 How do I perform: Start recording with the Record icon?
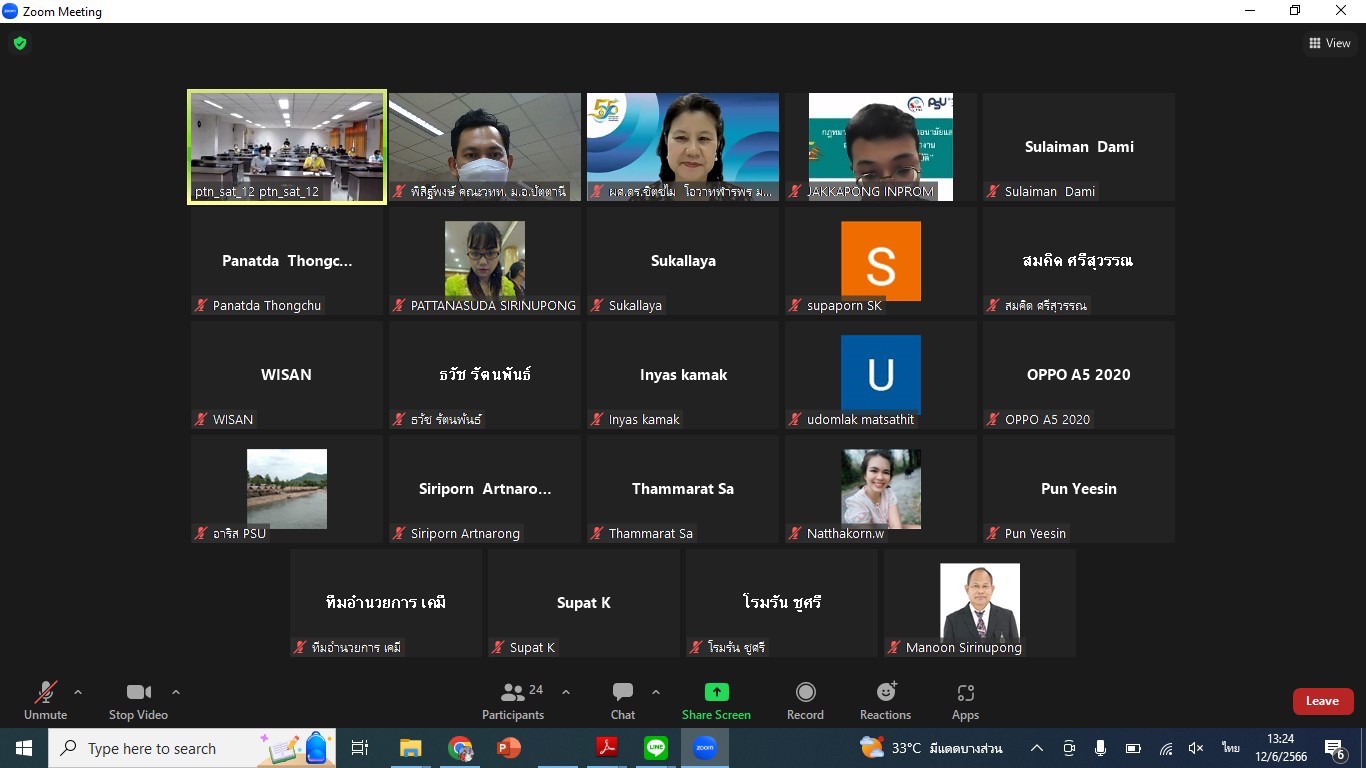click(805, 701)
